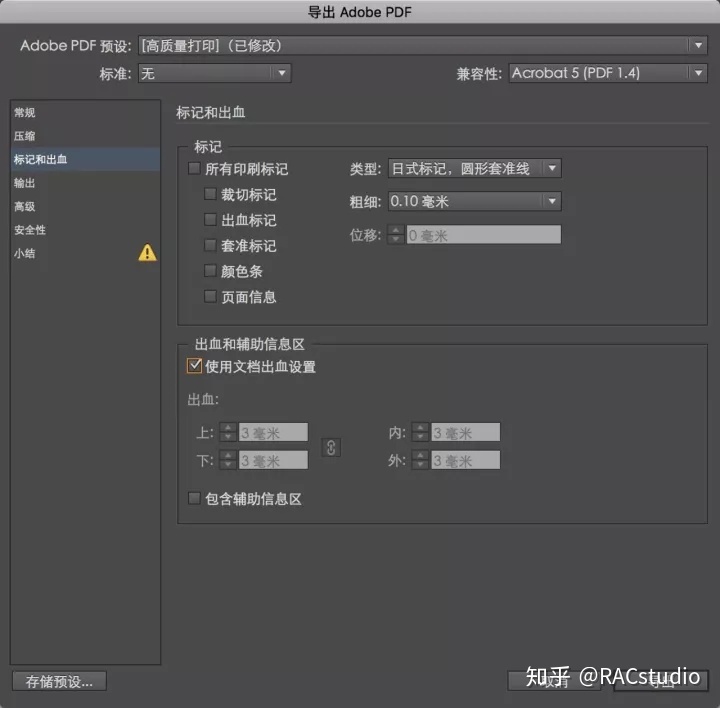Viewport: 720px width, 708px height.
Task: Click the 上 bleed value field
Action: (x=273, y=432)
